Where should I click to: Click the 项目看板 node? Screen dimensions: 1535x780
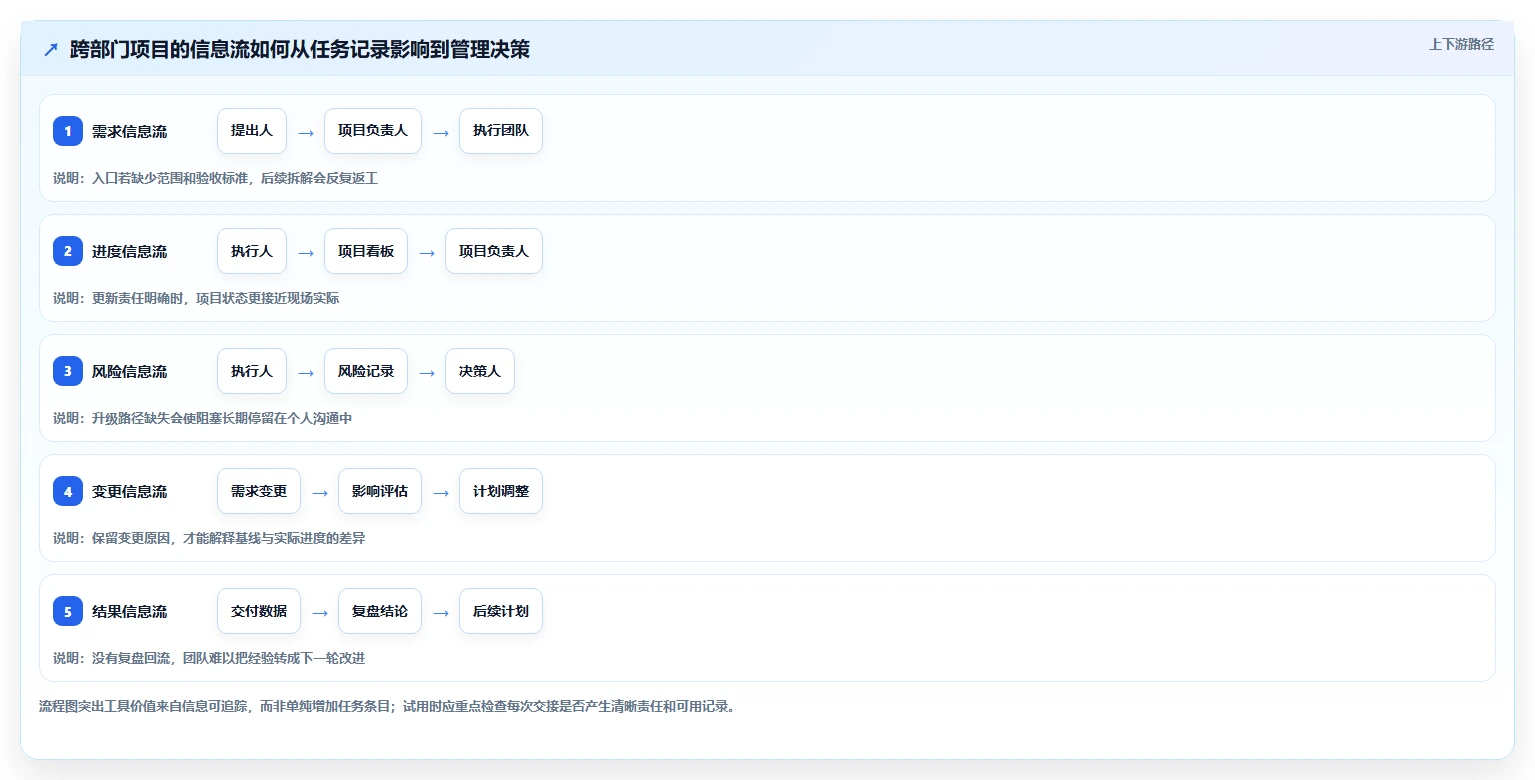tap(366, 251)
